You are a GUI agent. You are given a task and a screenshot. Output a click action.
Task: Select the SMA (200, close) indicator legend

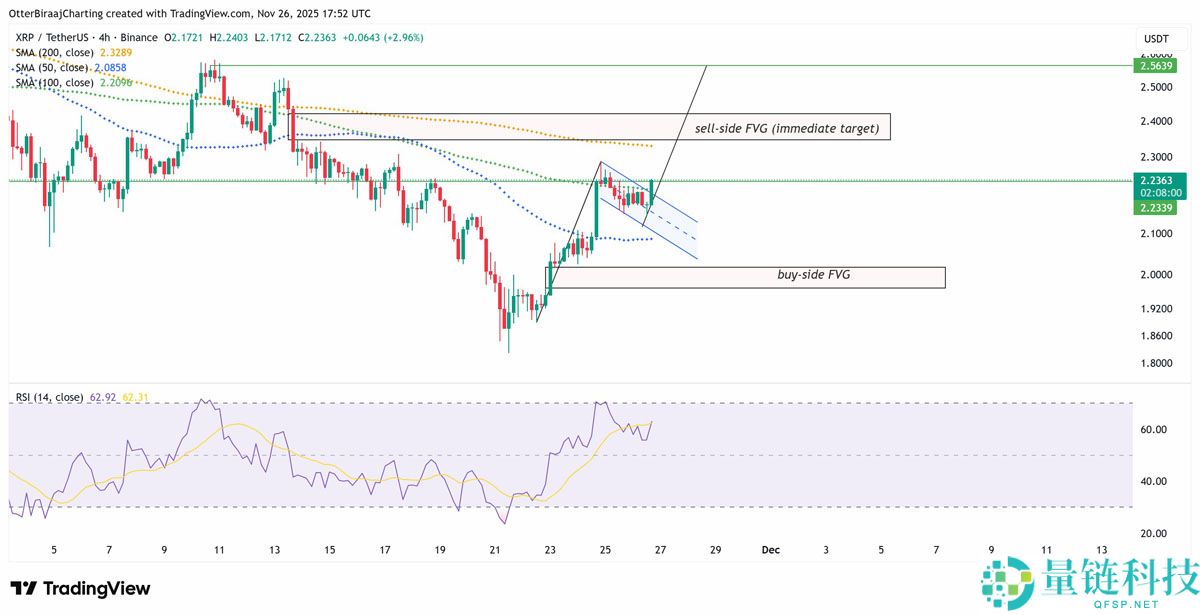(56, 52)
